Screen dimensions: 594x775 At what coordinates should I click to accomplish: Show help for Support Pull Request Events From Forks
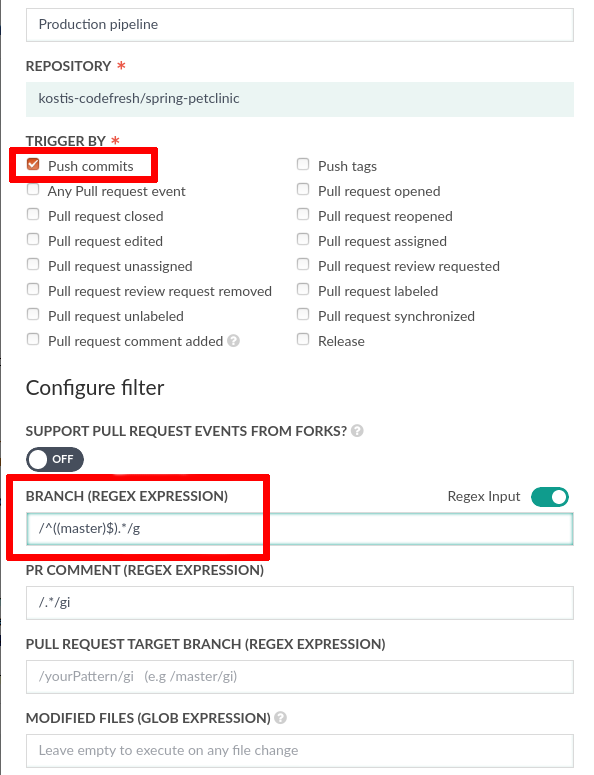tap(357, 431)
